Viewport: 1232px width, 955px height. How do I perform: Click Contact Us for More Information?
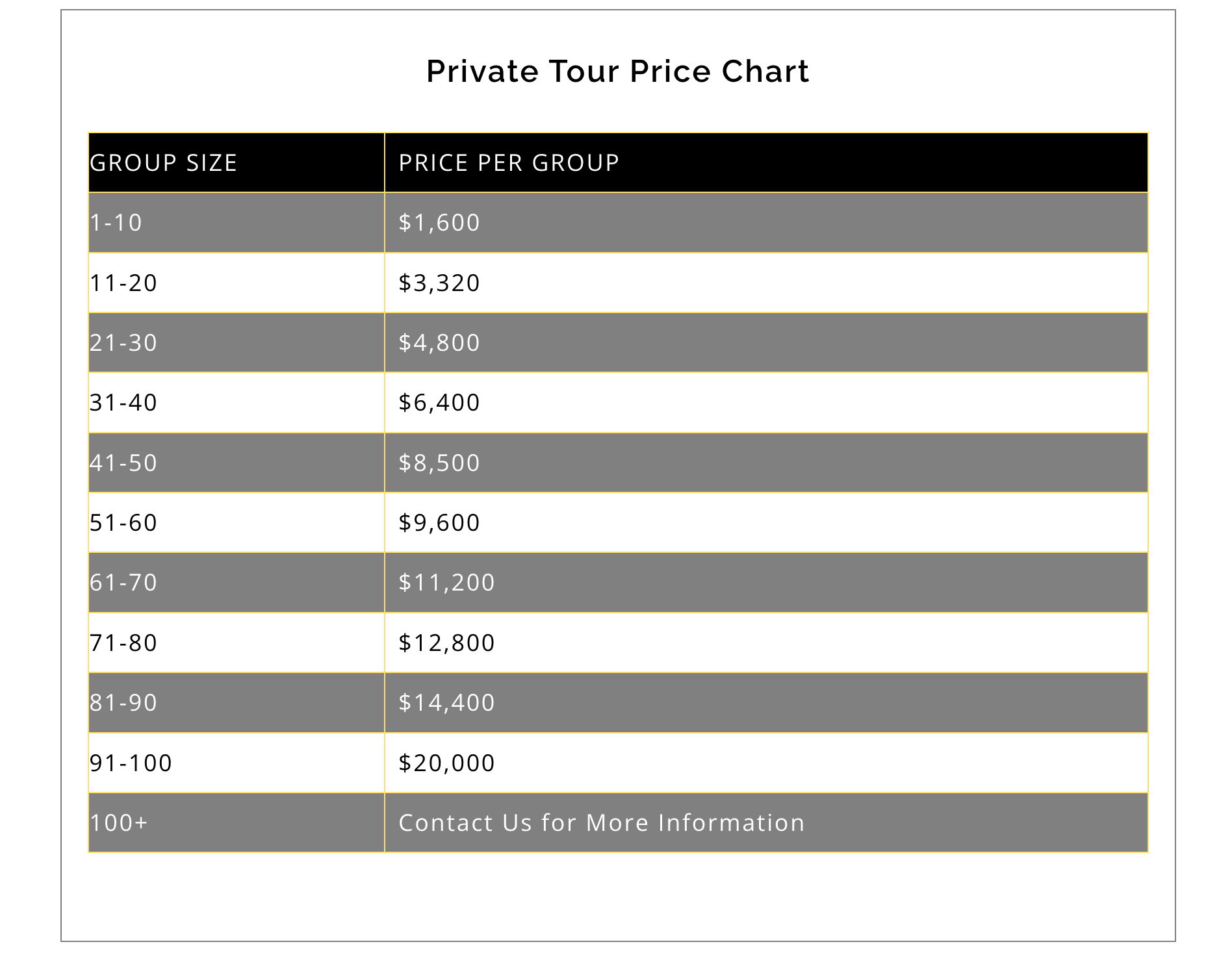pos(601,823)
